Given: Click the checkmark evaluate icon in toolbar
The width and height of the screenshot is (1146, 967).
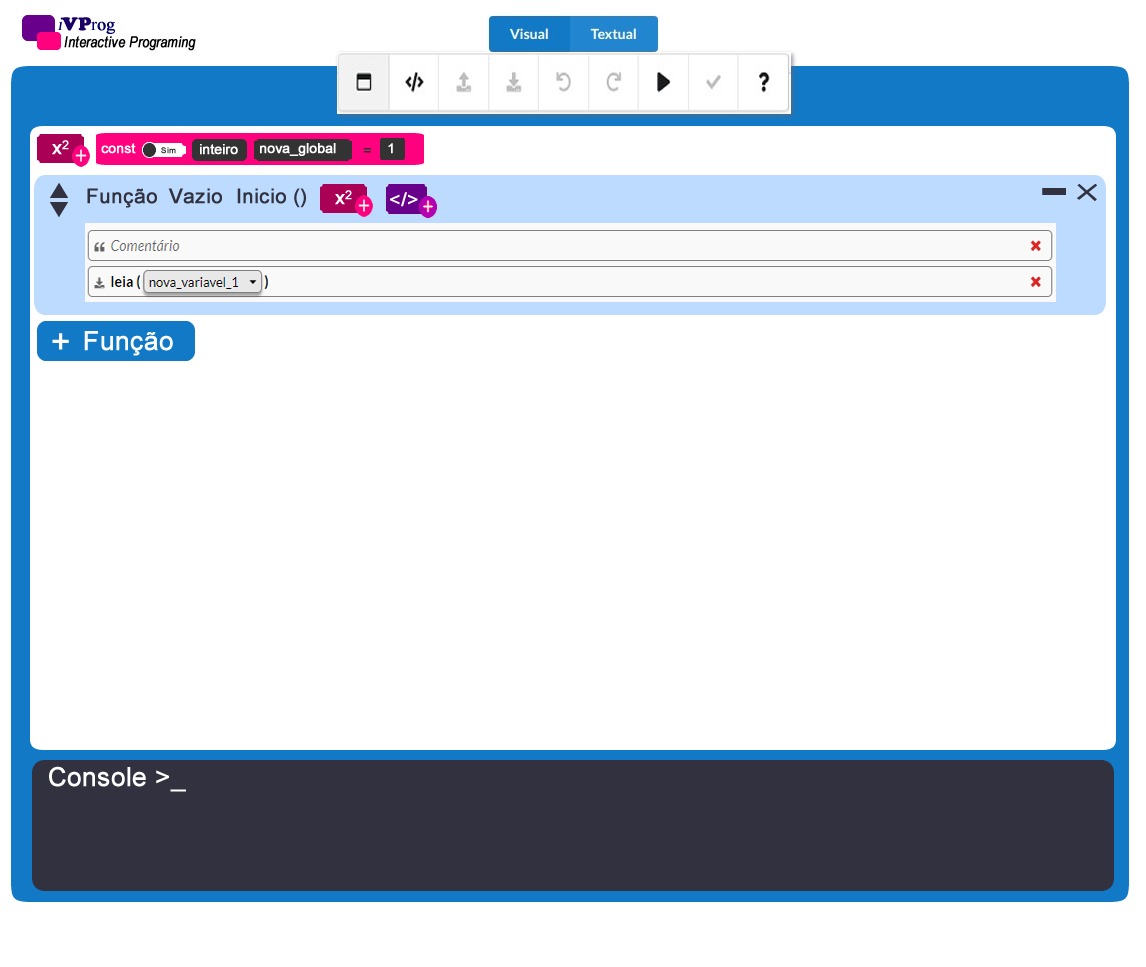Looking at the screenshot, I should tap(713, 83).
